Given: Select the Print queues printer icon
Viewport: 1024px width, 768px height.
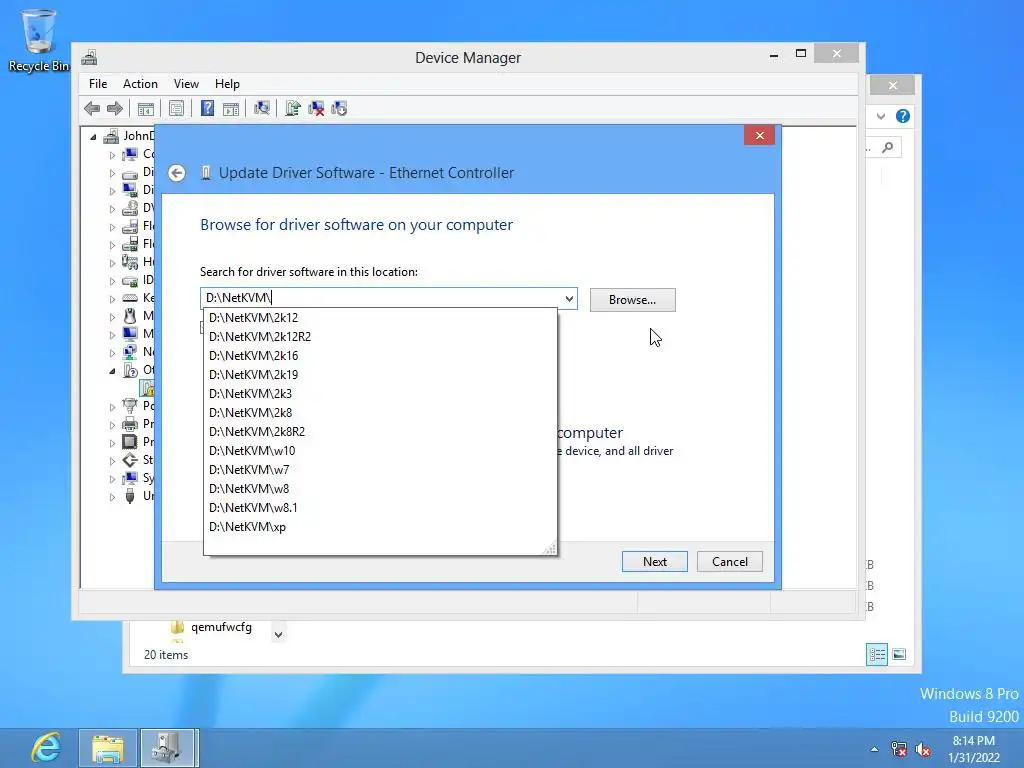Looking at the screenshot, I should tap(130, 424).
